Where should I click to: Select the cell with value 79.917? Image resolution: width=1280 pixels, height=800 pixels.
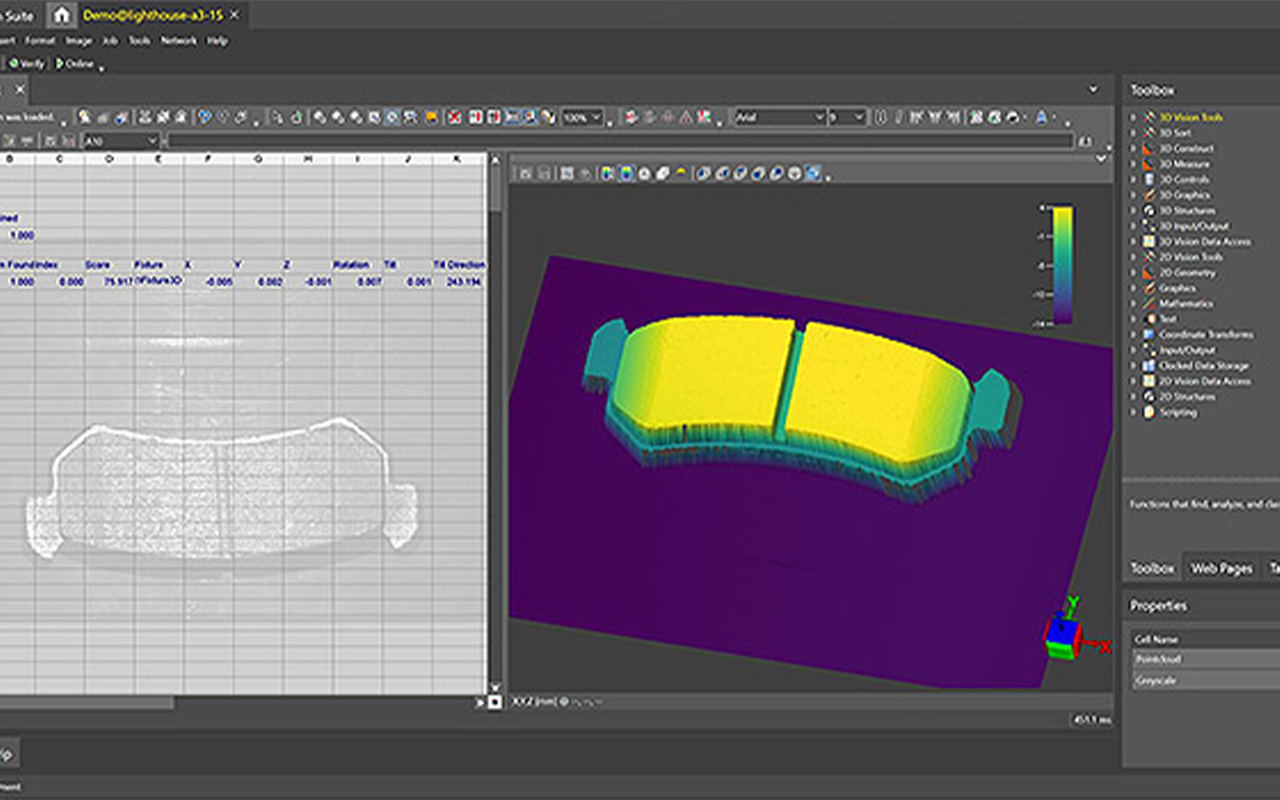point(109,282)
